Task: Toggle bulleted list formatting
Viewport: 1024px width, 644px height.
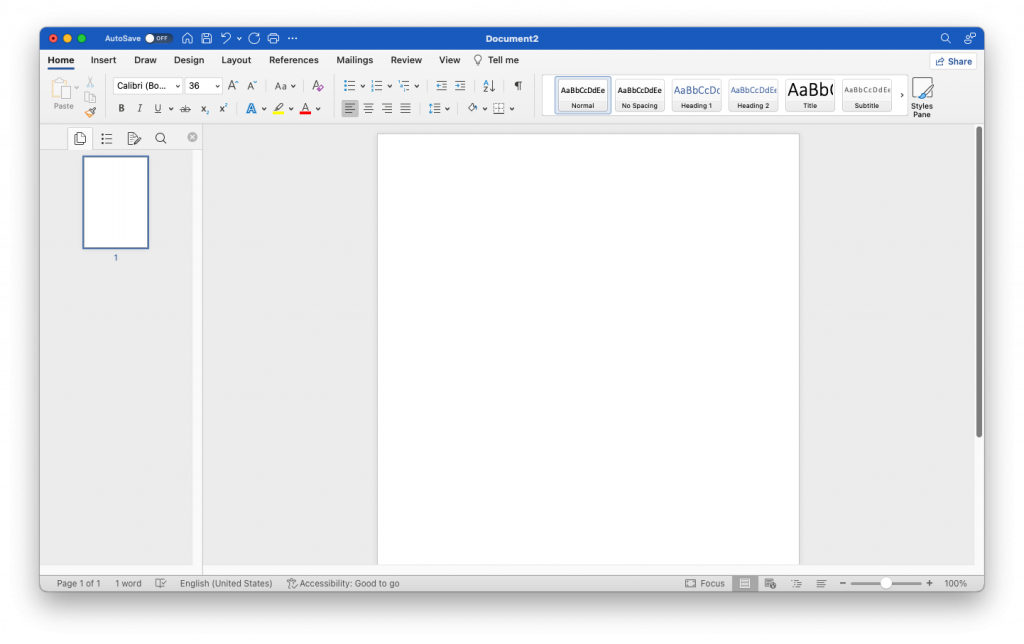Action: point(349,85)
